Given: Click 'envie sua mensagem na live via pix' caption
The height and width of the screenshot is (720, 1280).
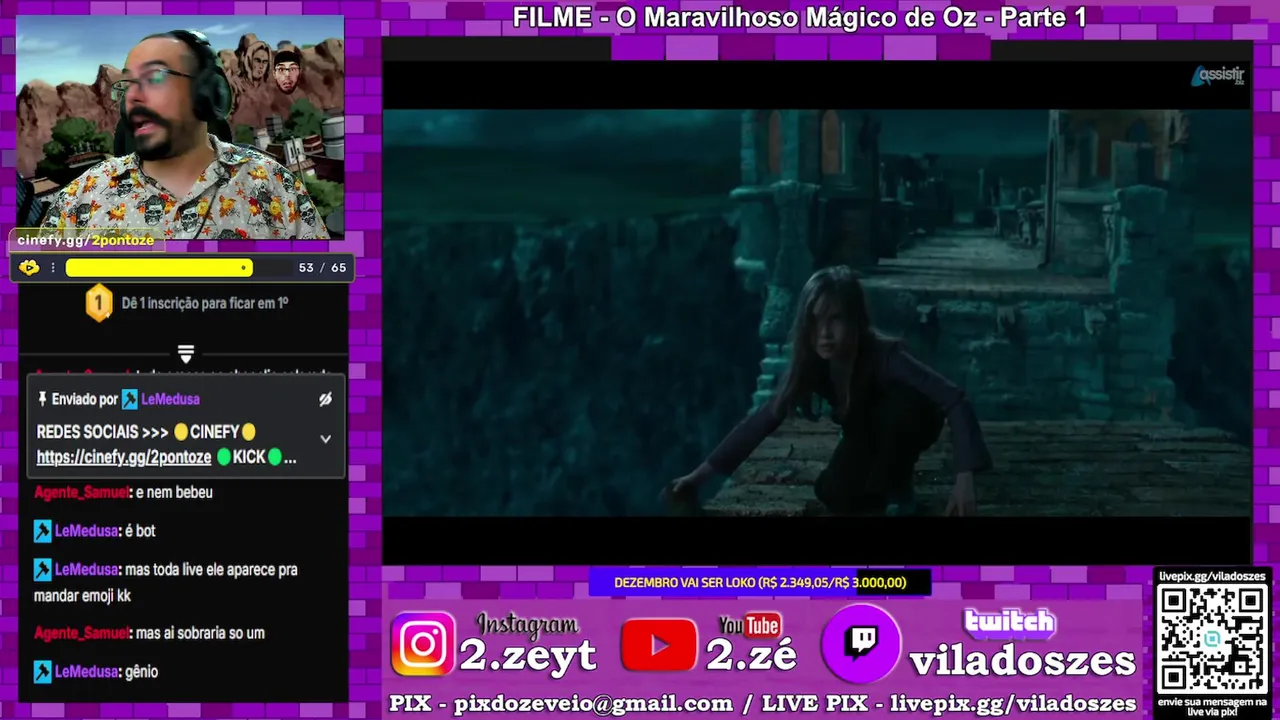Looking at the screenshot, I should coord(1211,707).
